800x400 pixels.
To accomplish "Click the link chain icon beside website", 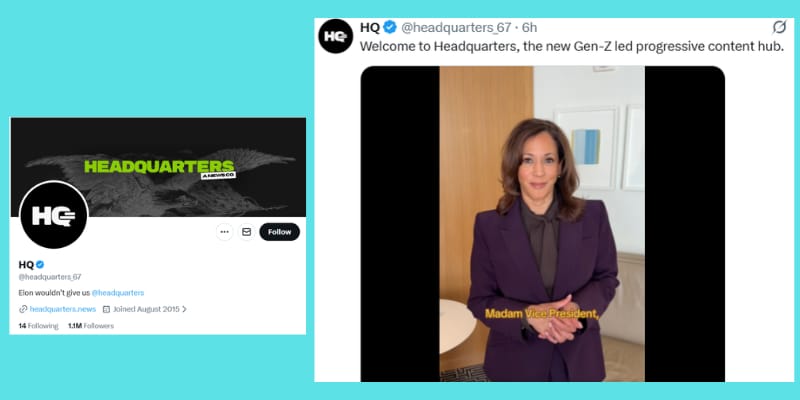I will click(23, 309).
